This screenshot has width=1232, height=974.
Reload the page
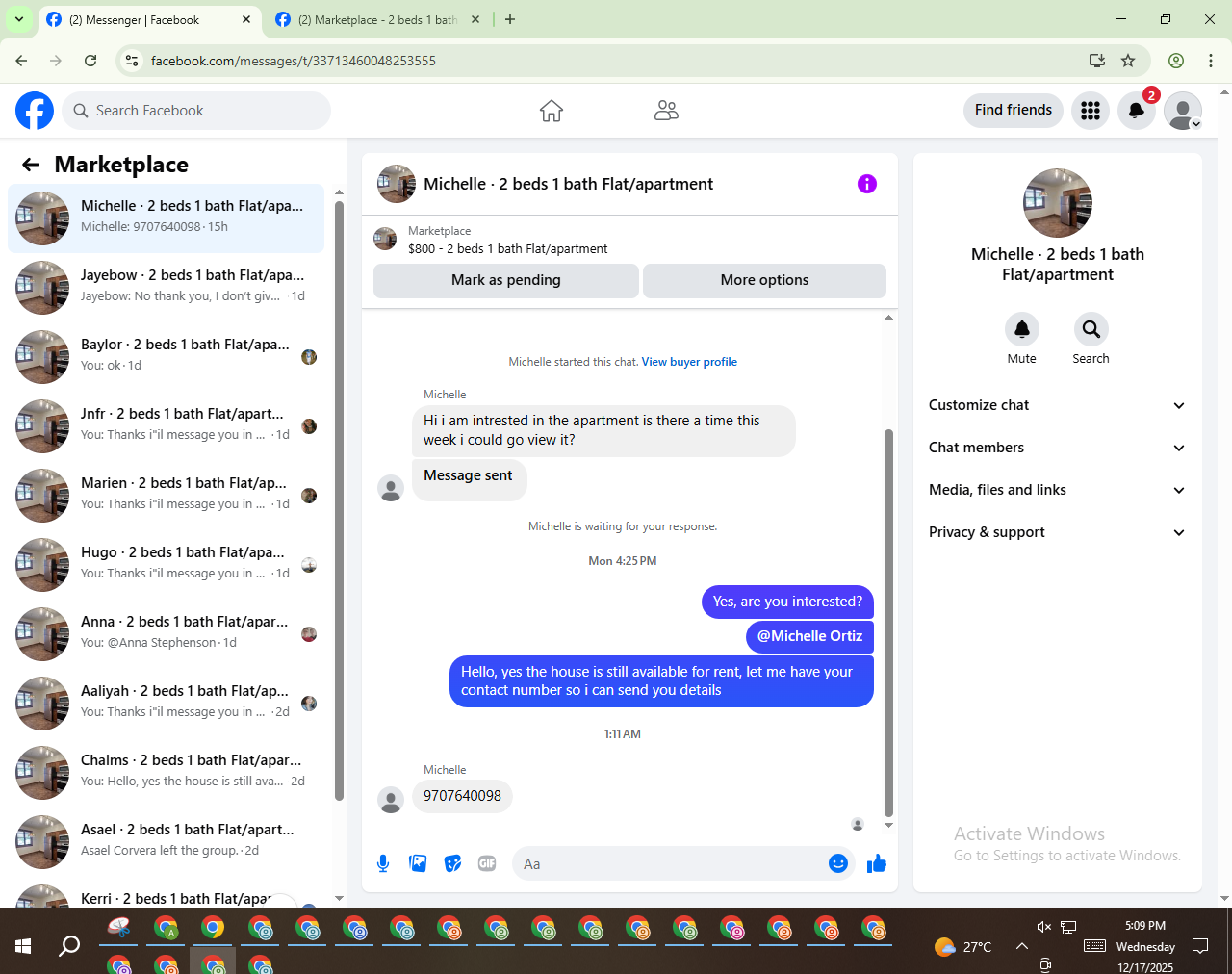[90, 61]
